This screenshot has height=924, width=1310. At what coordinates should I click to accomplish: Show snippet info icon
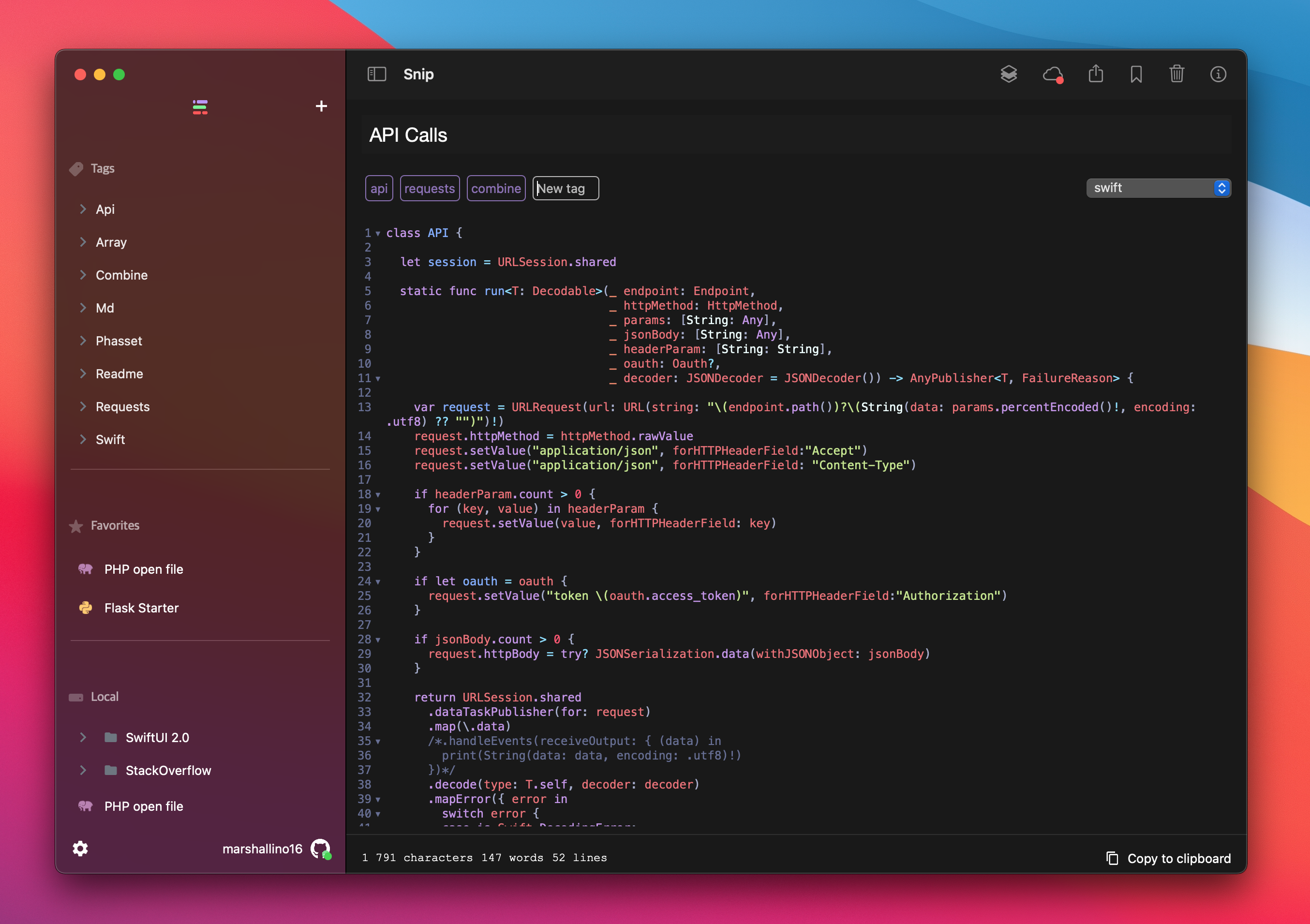1218,74
